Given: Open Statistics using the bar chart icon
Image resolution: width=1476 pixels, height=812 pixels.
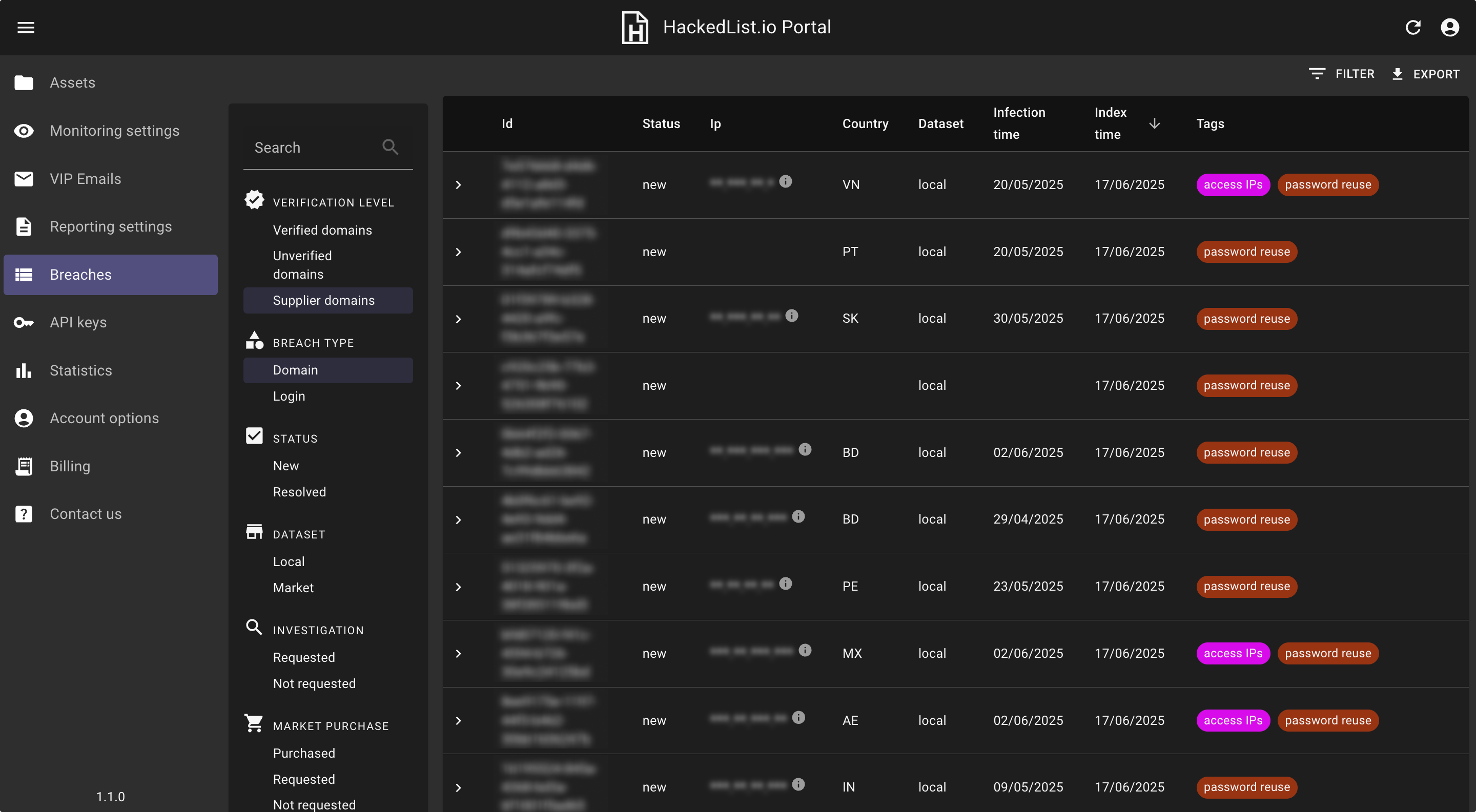Looking at the screenshot, I should [23, 370].
